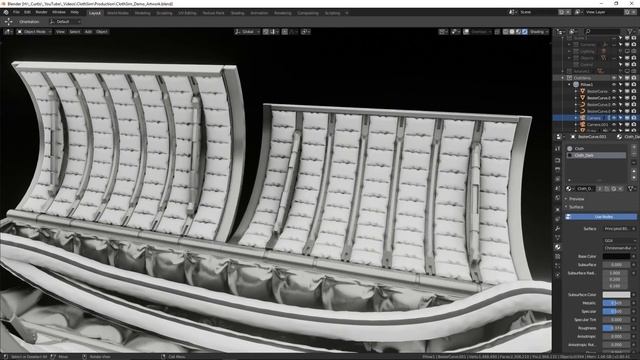The height and width of the screenshot is (360, 640).
Task: Toggle eye visibility for Camera.001
Action: [613, 124]
